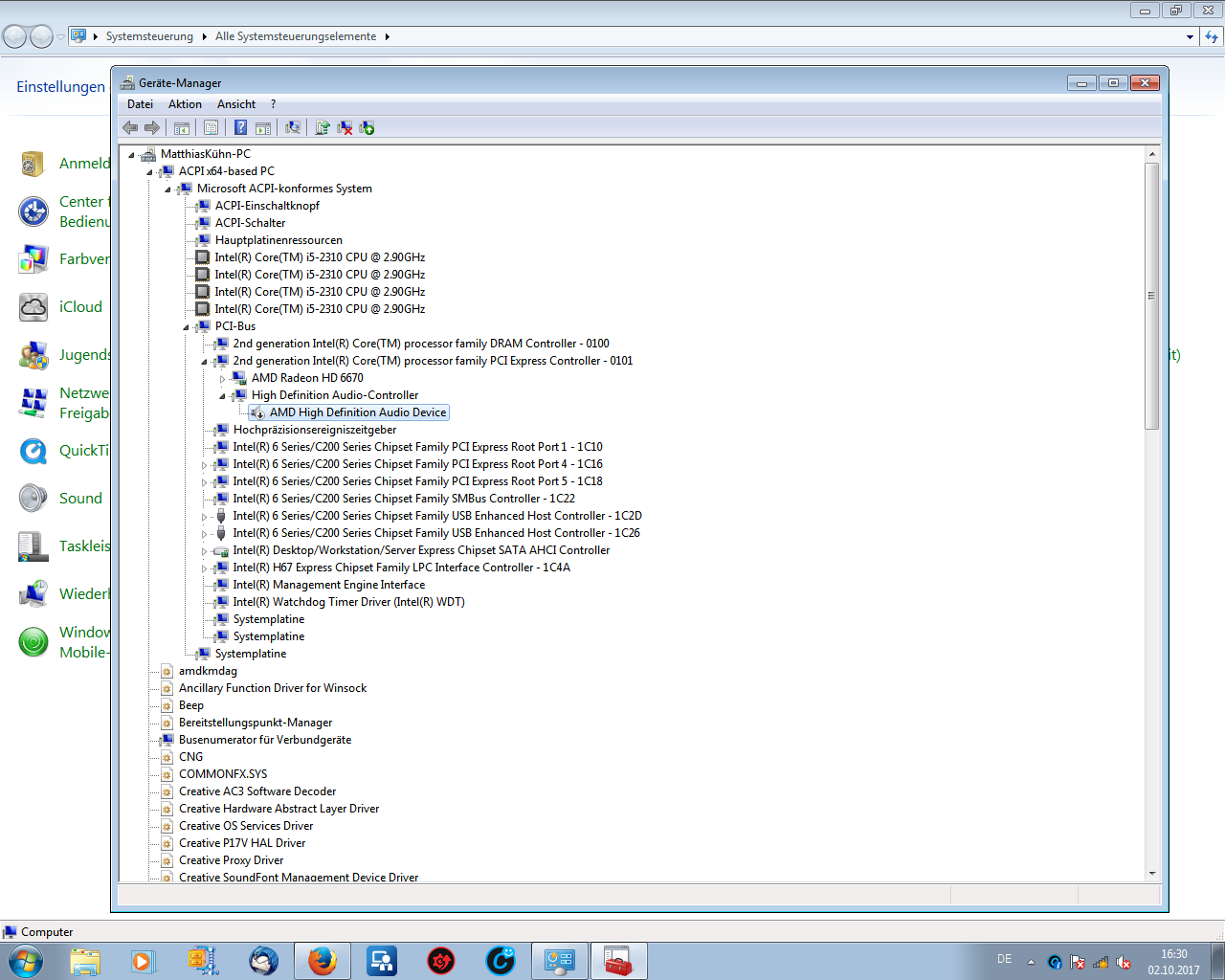Select the ACPI-Einschaltknopf entry
Screen dimensions: 1225x980
coord(267,206)
